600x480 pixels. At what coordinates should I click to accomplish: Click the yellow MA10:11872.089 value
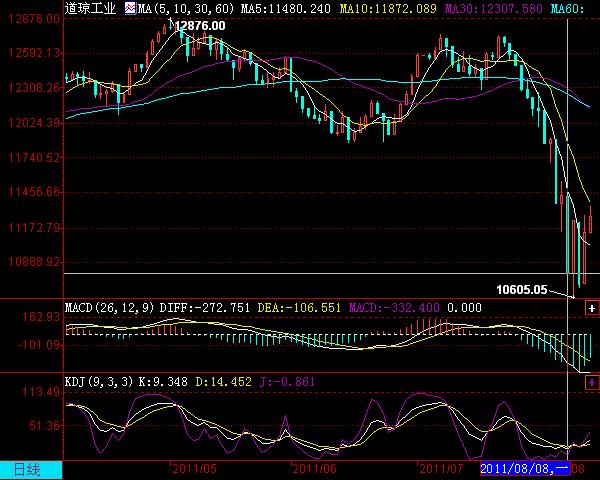pyautogui.click(x=388, y=8)
